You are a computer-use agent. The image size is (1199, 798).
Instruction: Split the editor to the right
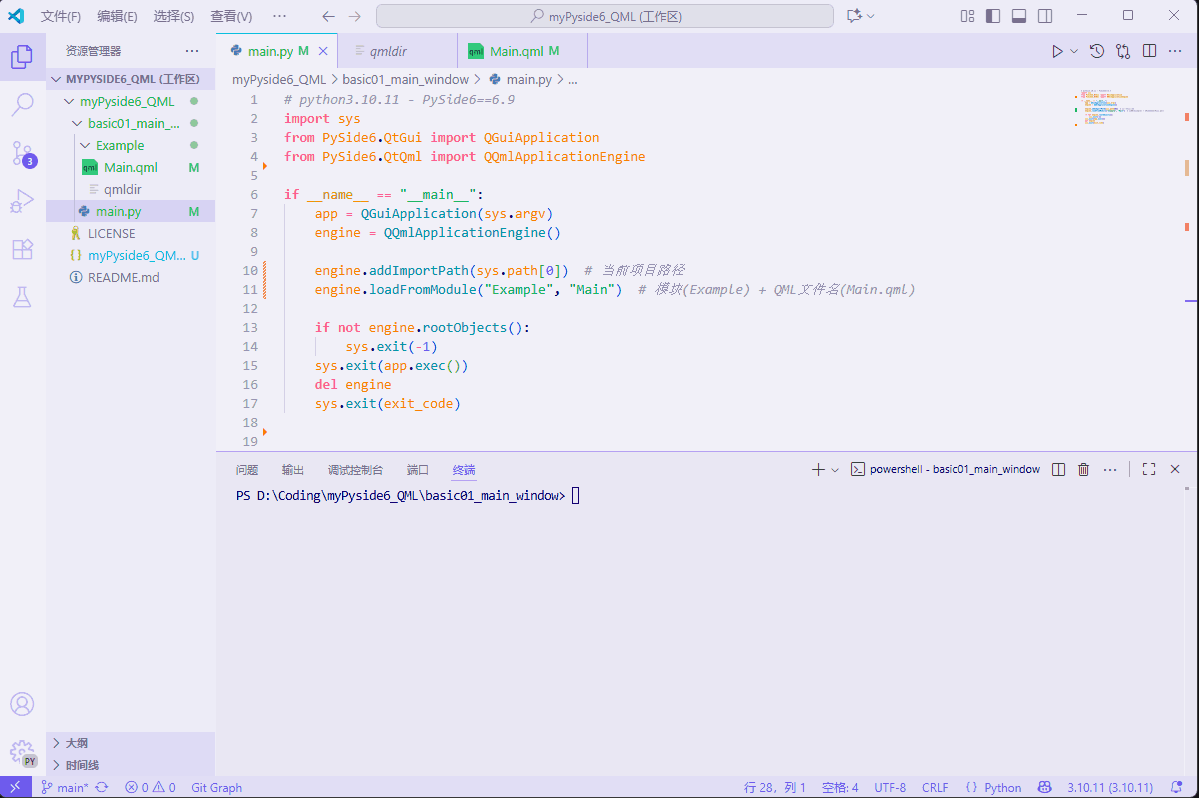(1149, 51)
